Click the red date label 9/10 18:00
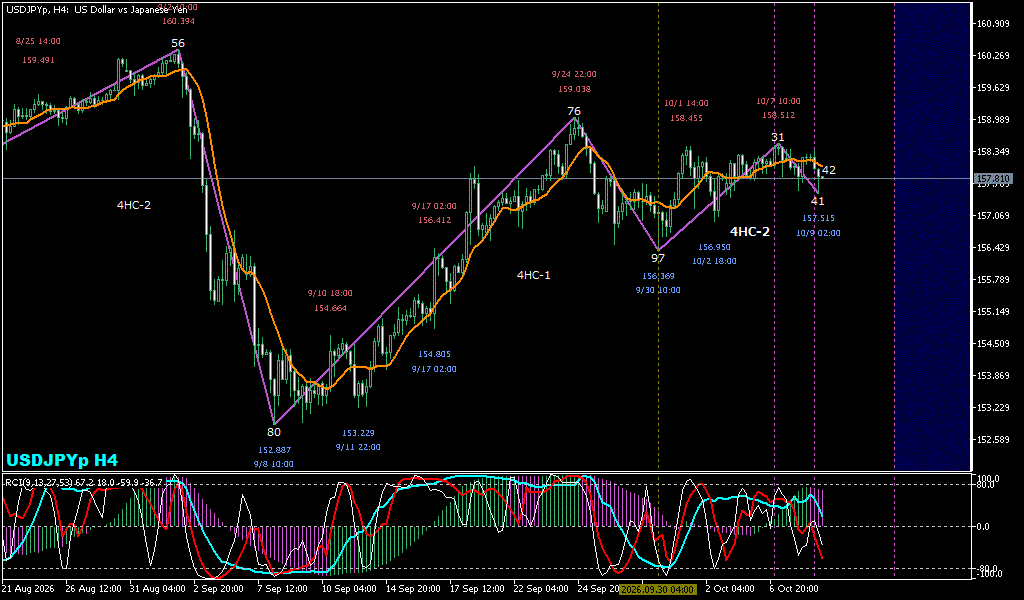Viewport: 1024px width, 600px height. (330, 293)
